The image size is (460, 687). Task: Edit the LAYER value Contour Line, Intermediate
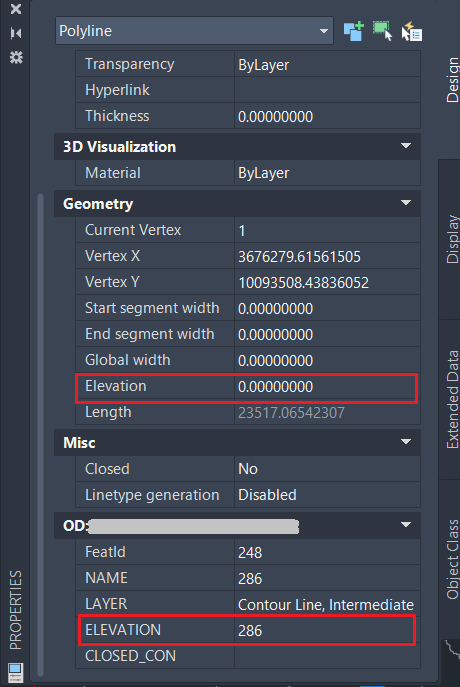coord(327,605)
